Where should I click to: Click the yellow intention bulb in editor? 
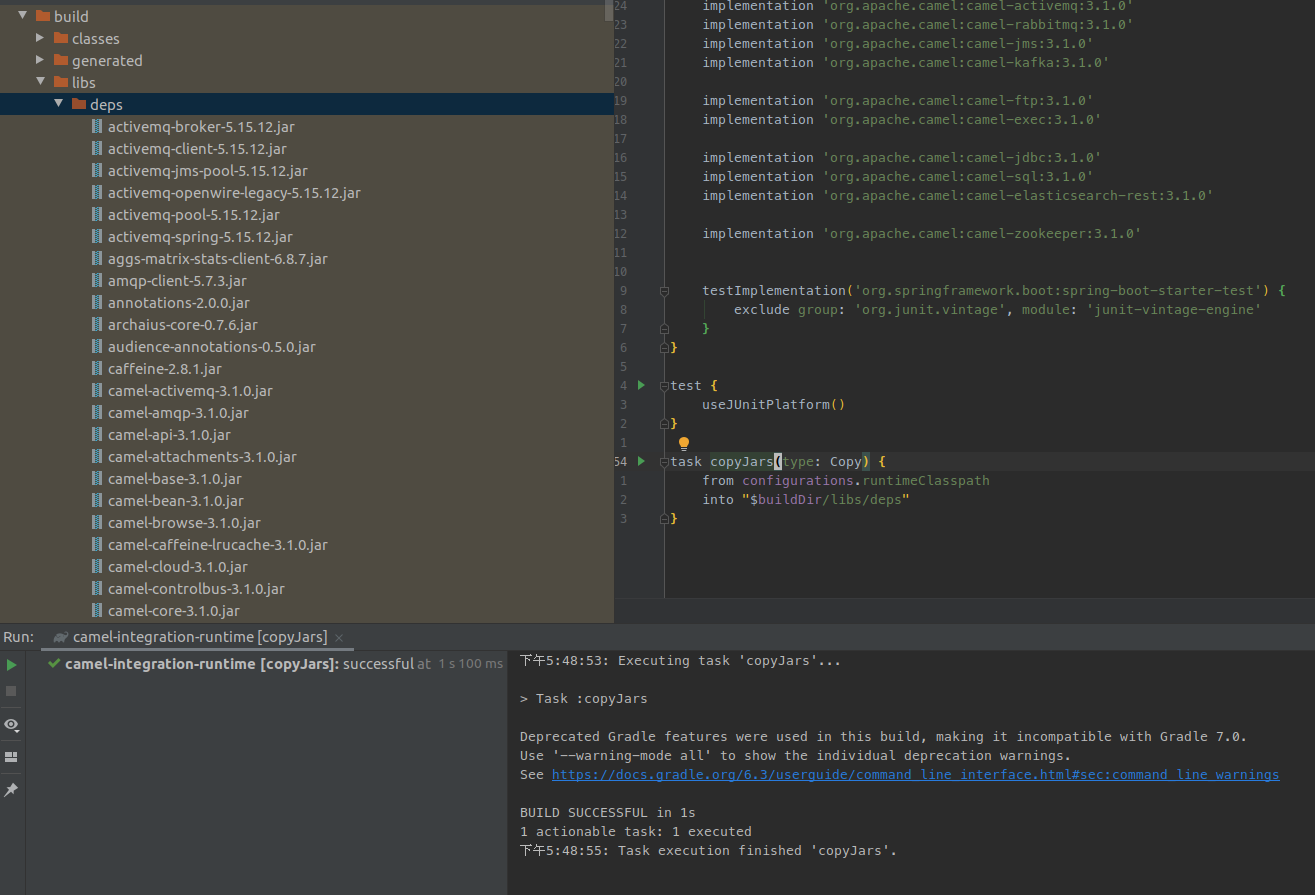[x=684, y=441]
